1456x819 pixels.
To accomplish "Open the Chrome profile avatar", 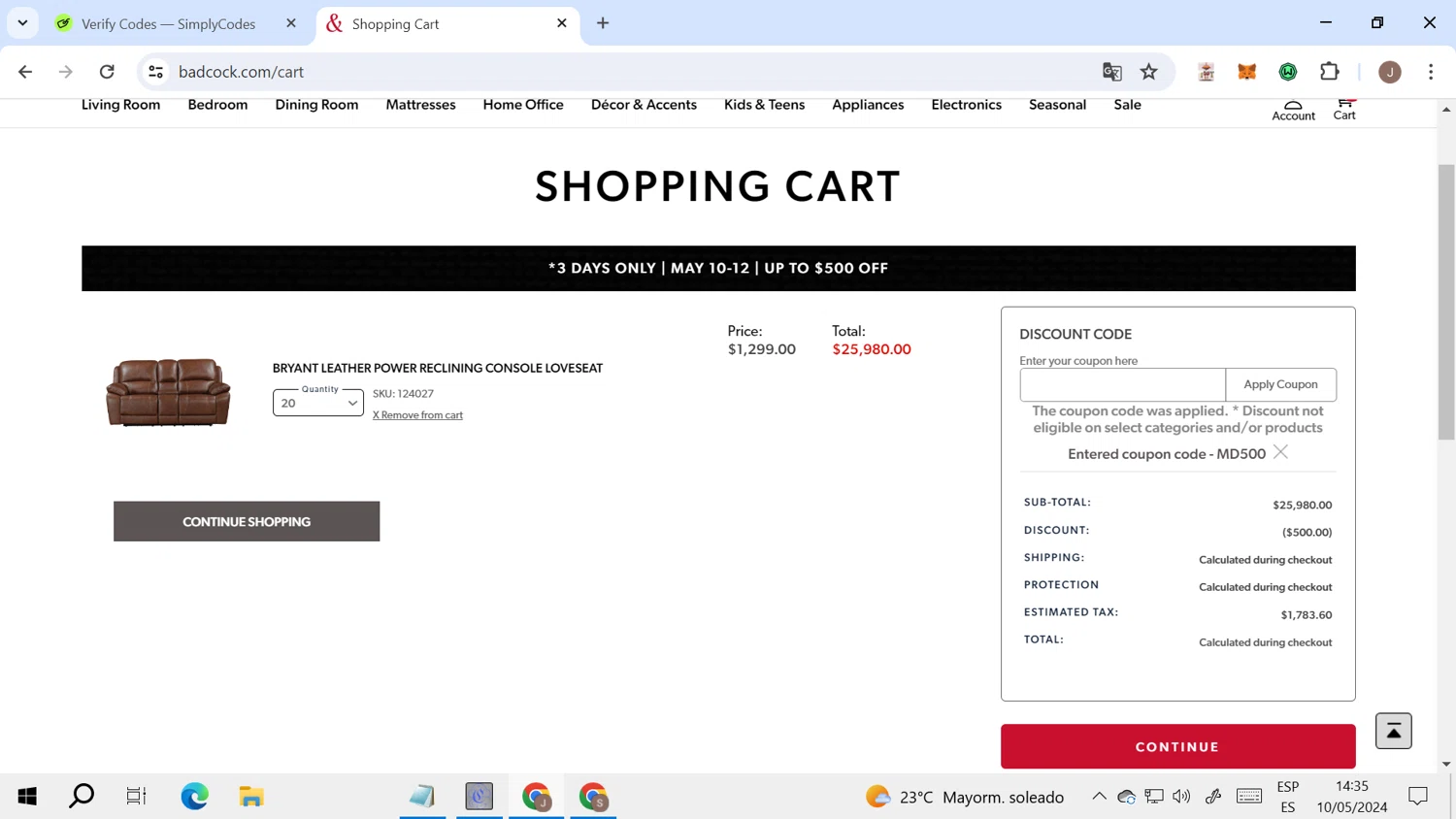I will click(x=1390, y=72).
